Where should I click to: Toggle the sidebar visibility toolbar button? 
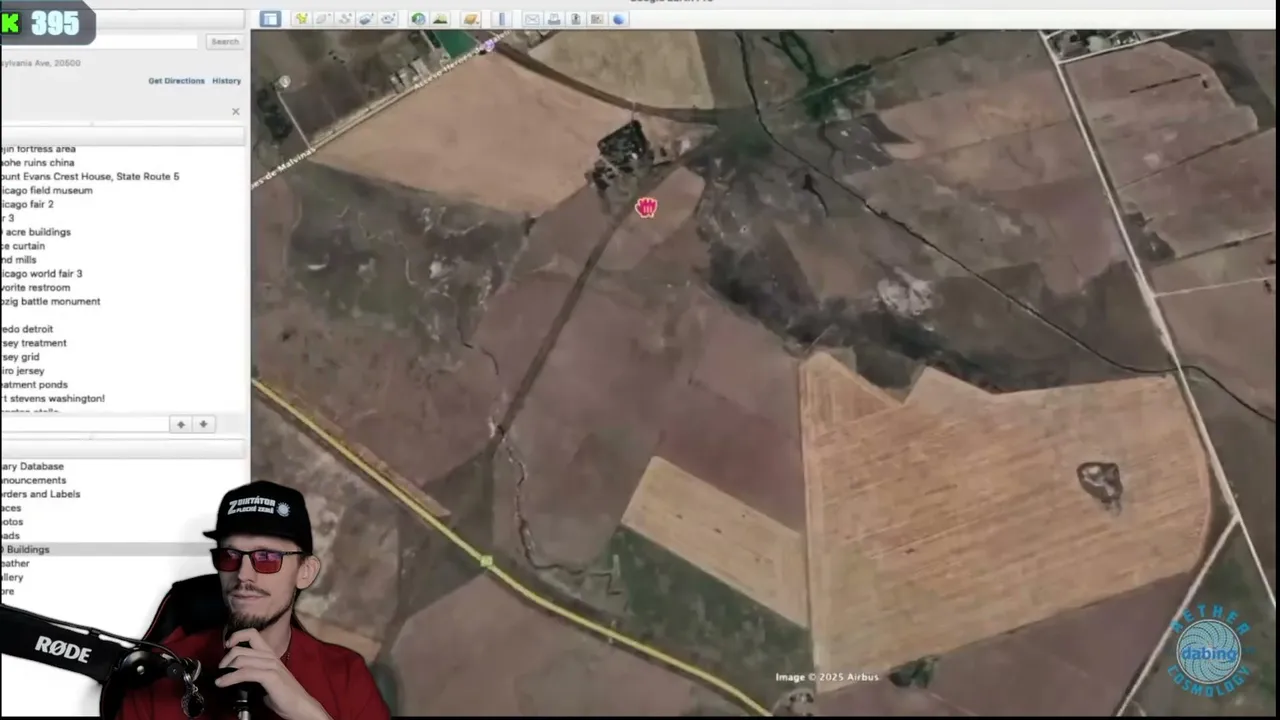click(x=270, y=19)
